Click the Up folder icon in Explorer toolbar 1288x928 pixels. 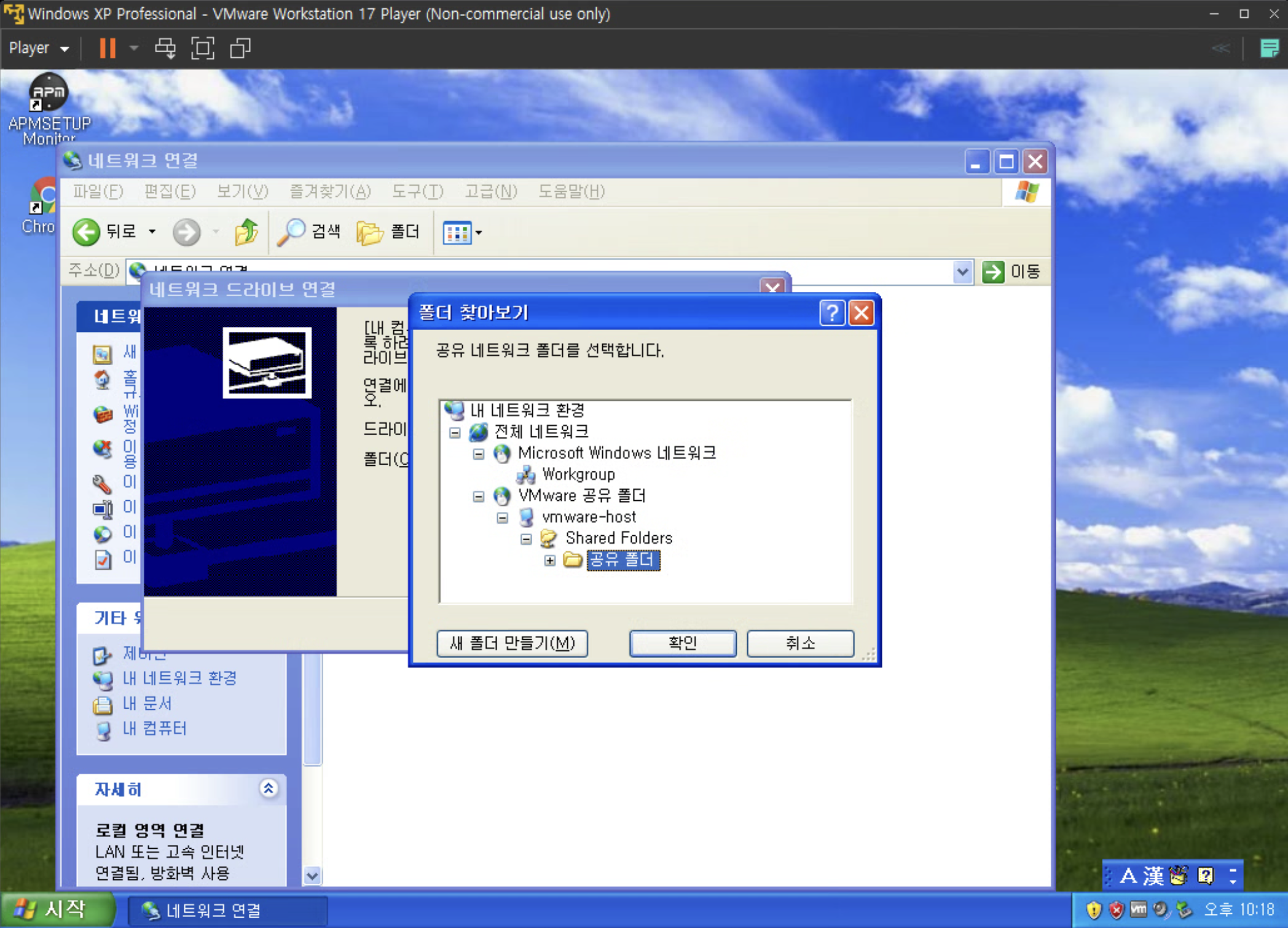coord(246,232)
